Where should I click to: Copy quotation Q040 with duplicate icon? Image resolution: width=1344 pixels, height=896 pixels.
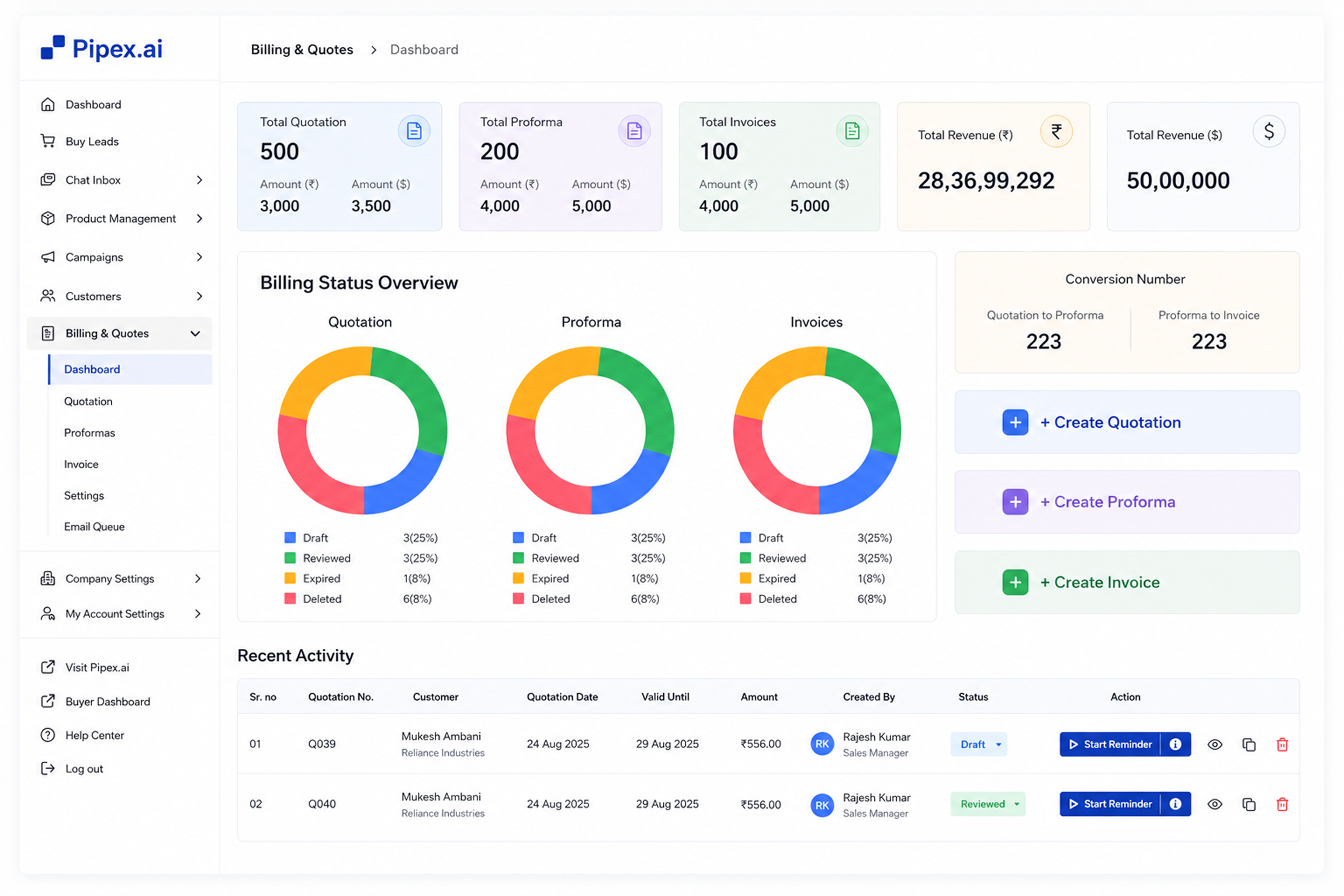pyautogui.click(x=1249, y=804)
